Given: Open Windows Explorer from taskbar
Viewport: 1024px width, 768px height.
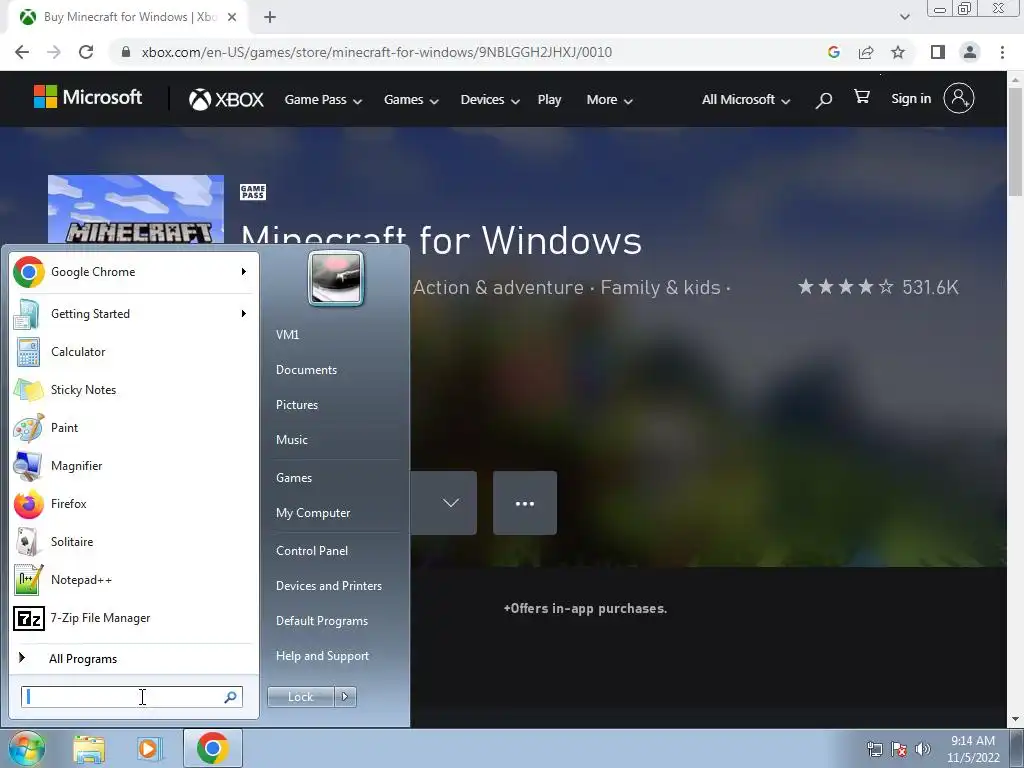Looking at the screenshot, I should click(89, 749).
